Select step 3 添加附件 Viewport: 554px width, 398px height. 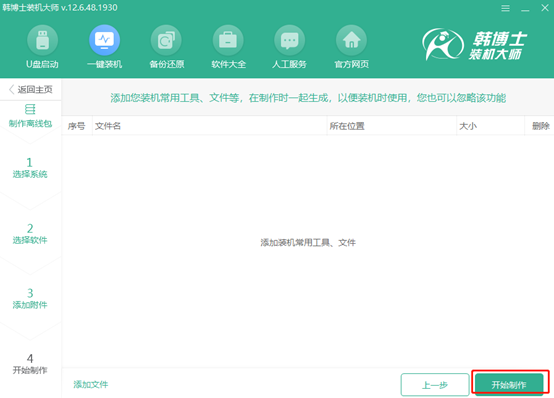(x=30, y=299)
